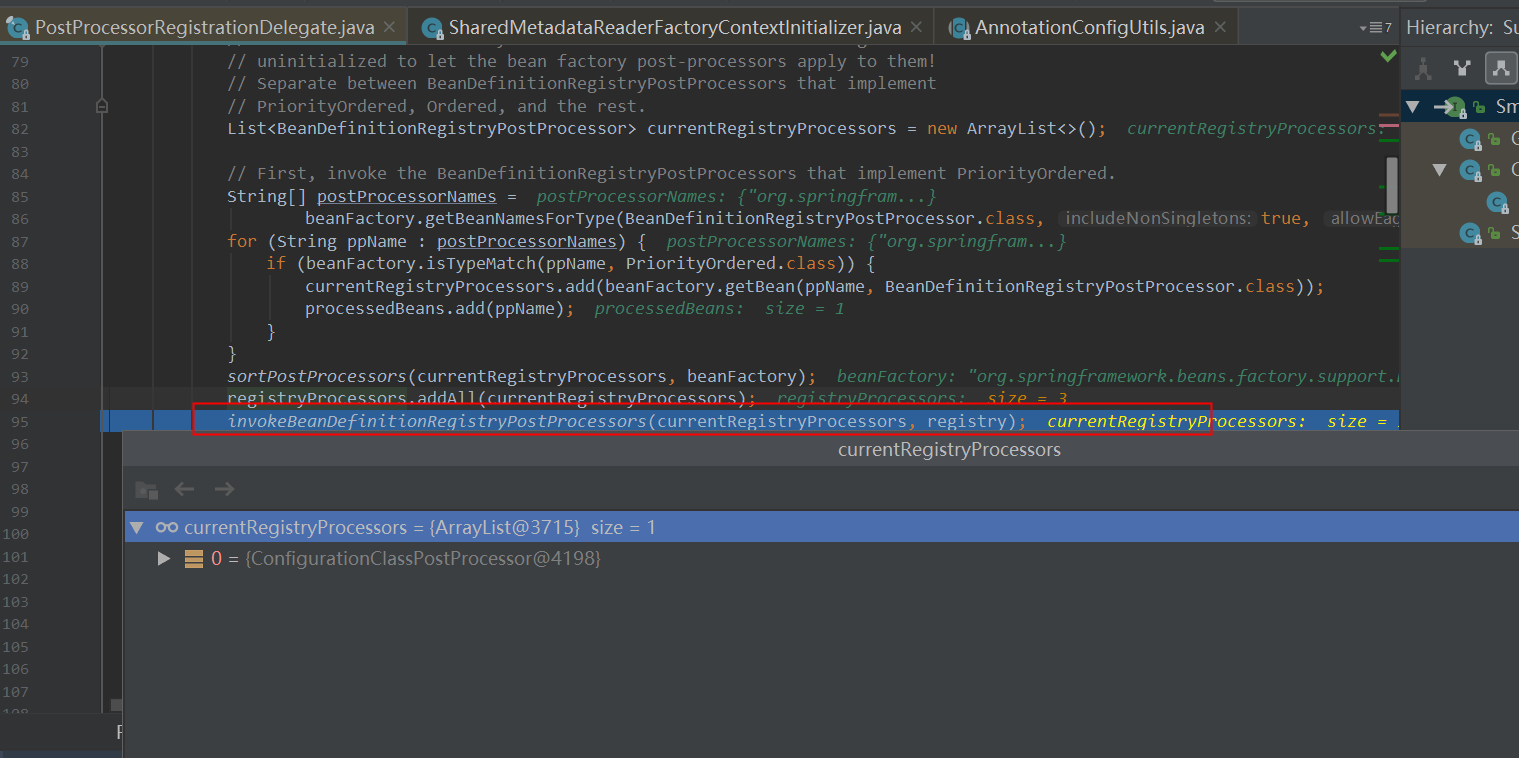The image size is (1519, 758).
Task: Click 'invokeBeanDefinitionRegistryPostProcessors' on line 95
Action: [x=437, y=421]
